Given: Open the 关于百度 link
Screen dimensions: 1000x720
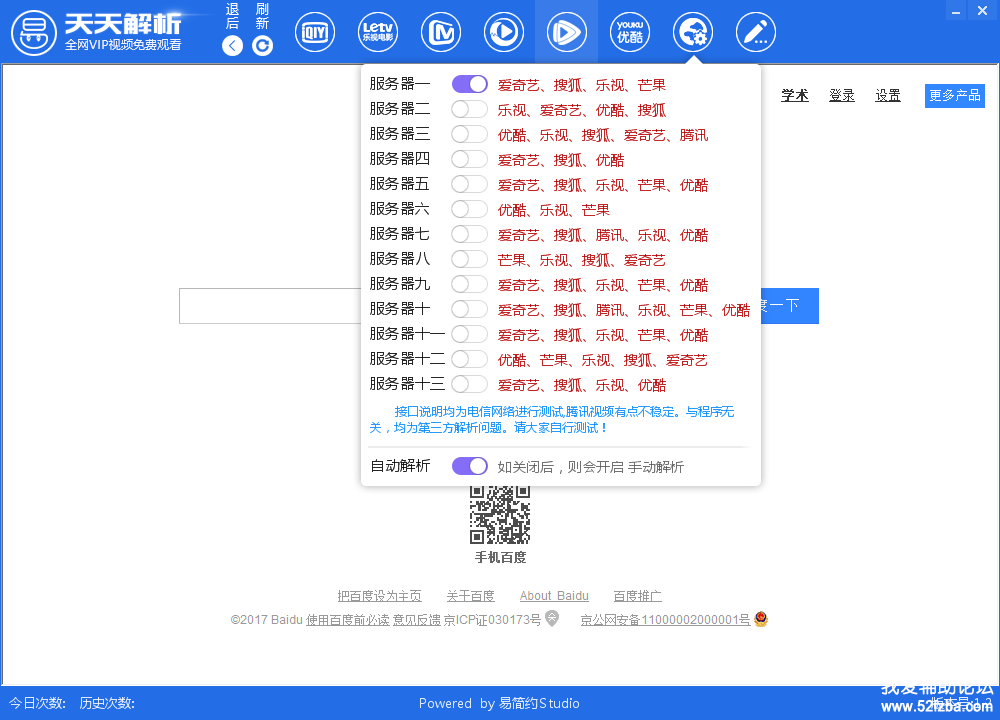Looking at the screenshot, I should (x=471, y=596).
